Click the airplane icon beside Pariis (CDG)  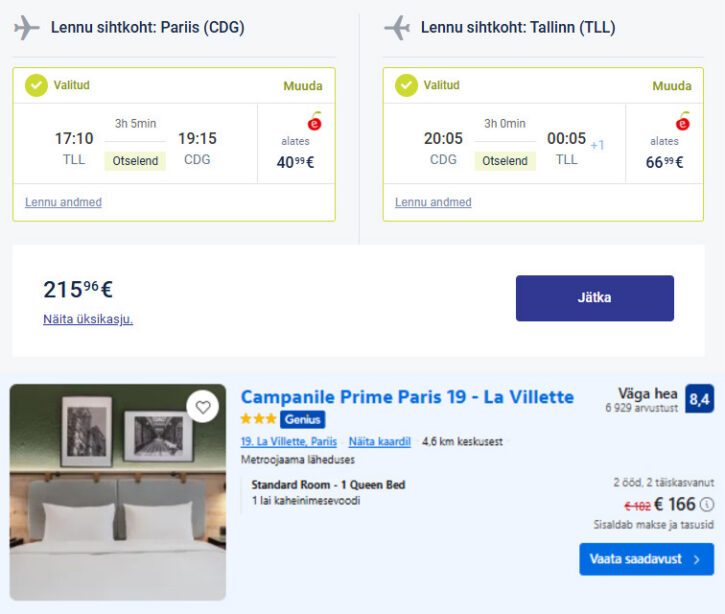[27, 28]
